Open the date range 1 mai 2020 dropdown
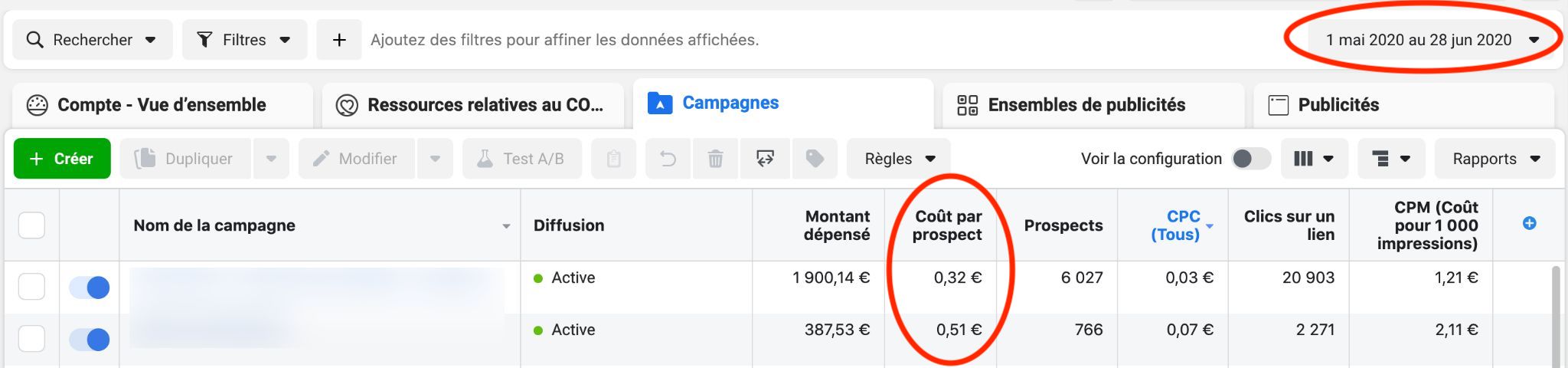 pos(1432,40)
